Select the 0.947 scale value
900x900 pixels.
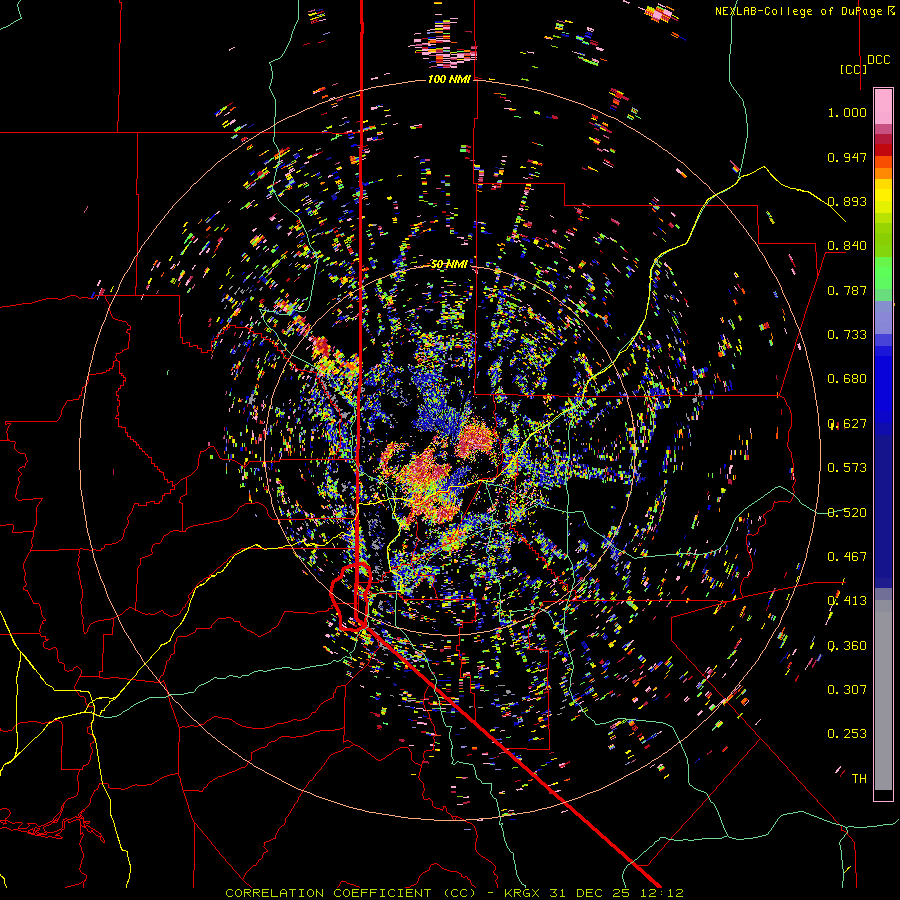coord(847,157)
